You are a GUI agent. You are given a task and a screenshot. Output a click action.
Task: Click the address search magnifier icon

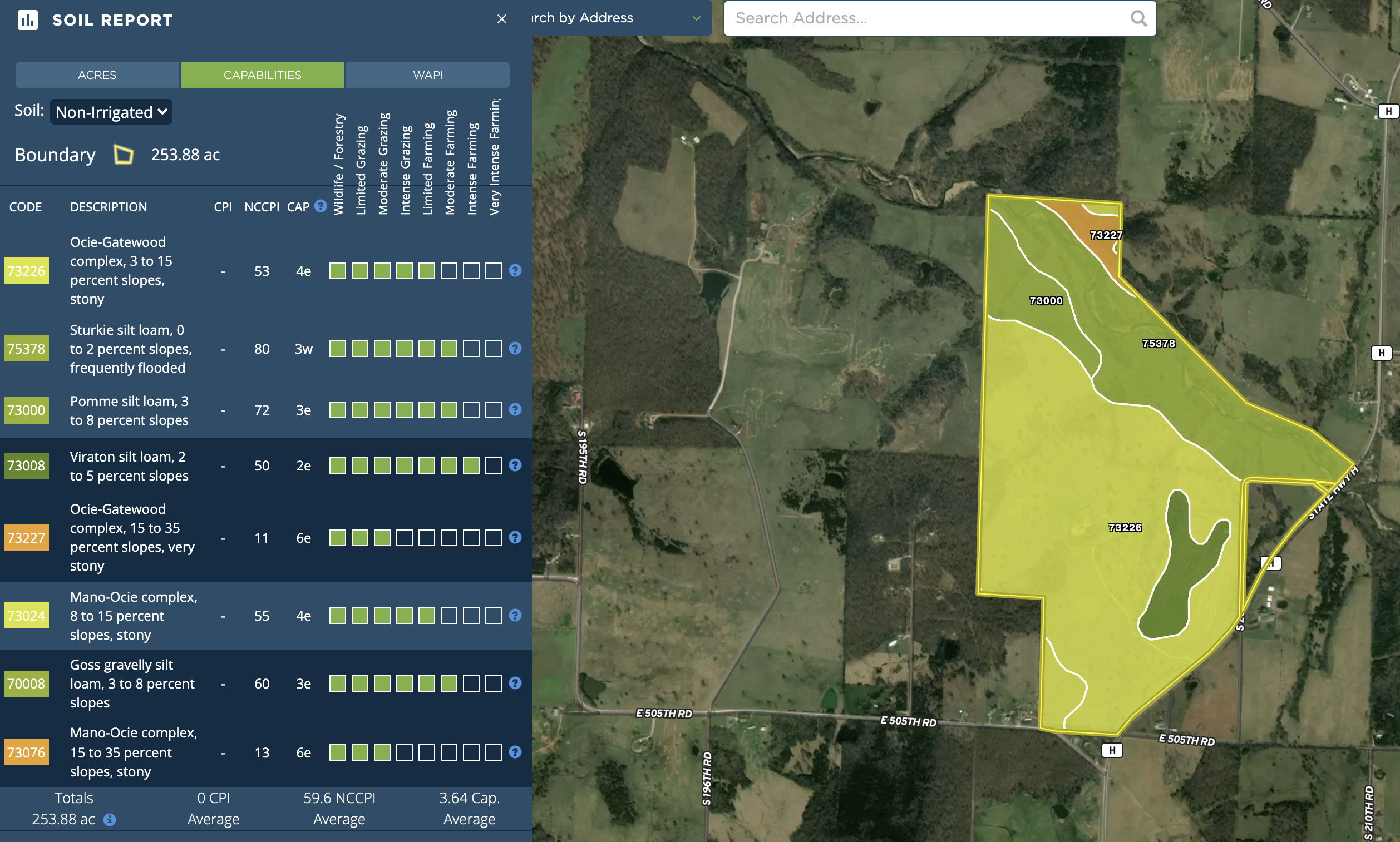point(1138,18)
